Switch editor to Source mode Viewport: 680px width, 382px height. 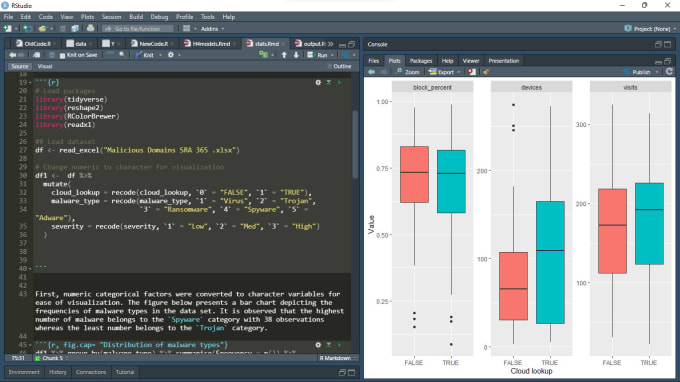[20, 66]
